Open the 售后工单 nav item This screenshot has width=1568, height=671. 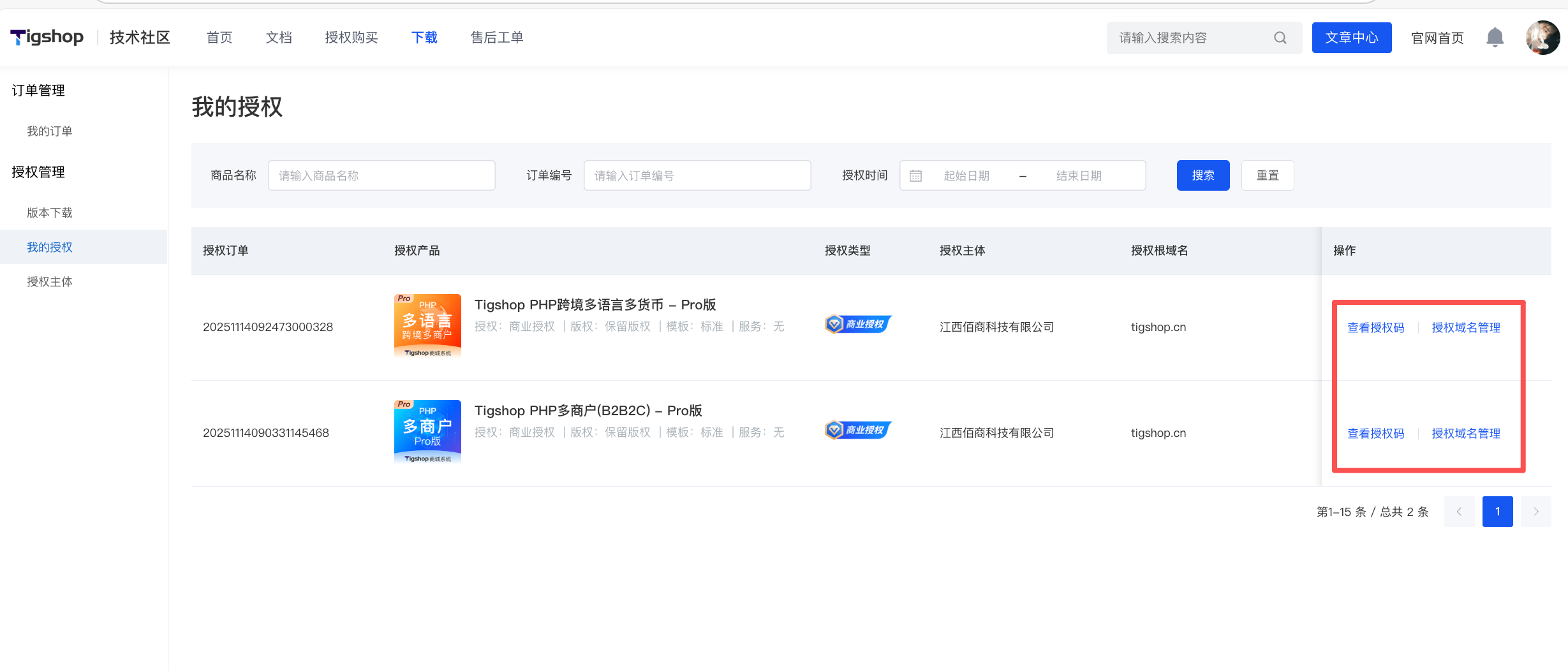(x=496, y=38)
